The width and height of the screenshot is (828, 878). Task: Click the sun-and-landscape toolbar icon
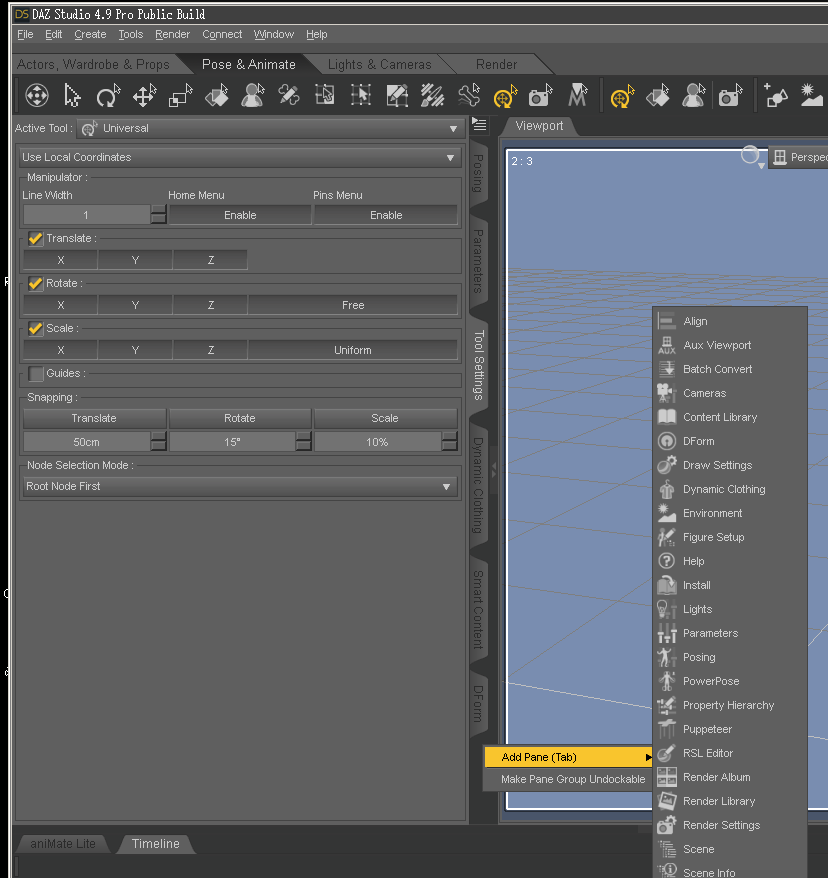811,96
